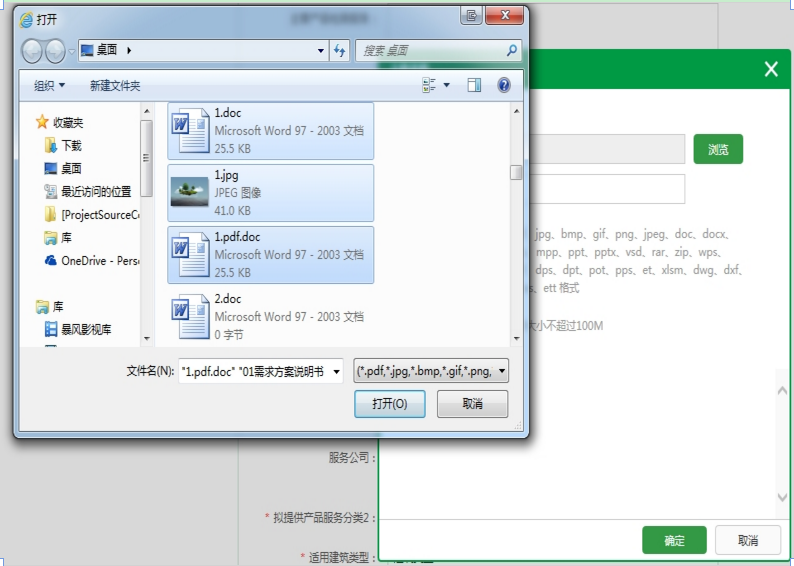Click the sidebar scrollbar up arrow

(x=147, y=111)
